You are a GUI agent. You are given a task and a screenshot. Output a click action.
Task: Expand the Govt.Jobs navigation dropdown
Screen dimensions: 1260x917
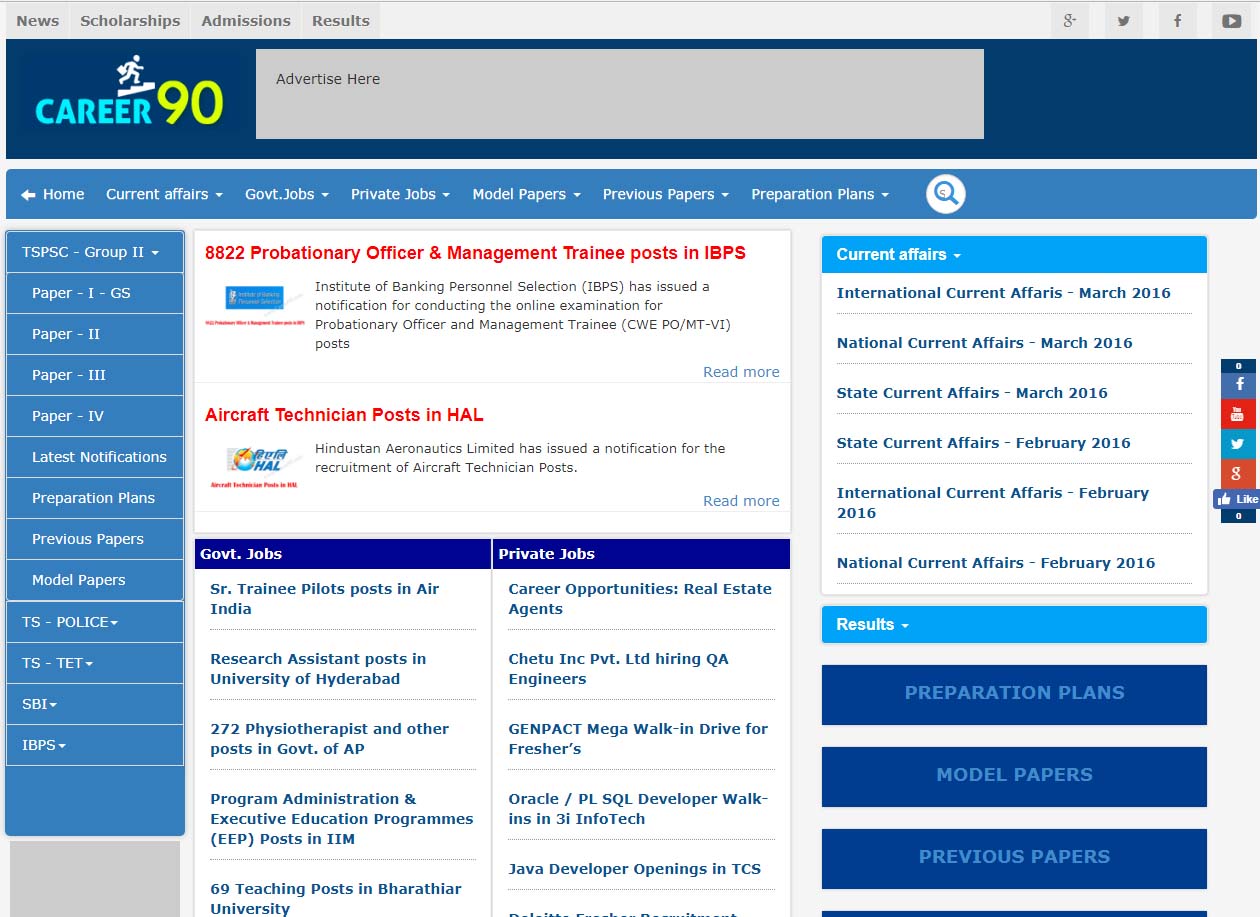pos(287,194)
